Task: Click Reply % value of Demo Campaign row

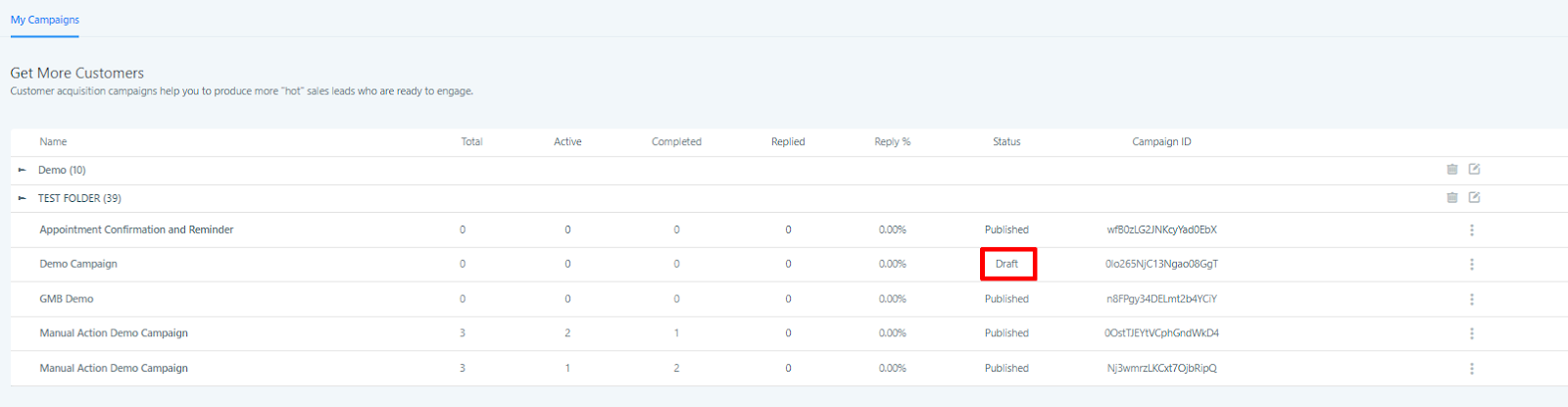Action: coord(892,264)
